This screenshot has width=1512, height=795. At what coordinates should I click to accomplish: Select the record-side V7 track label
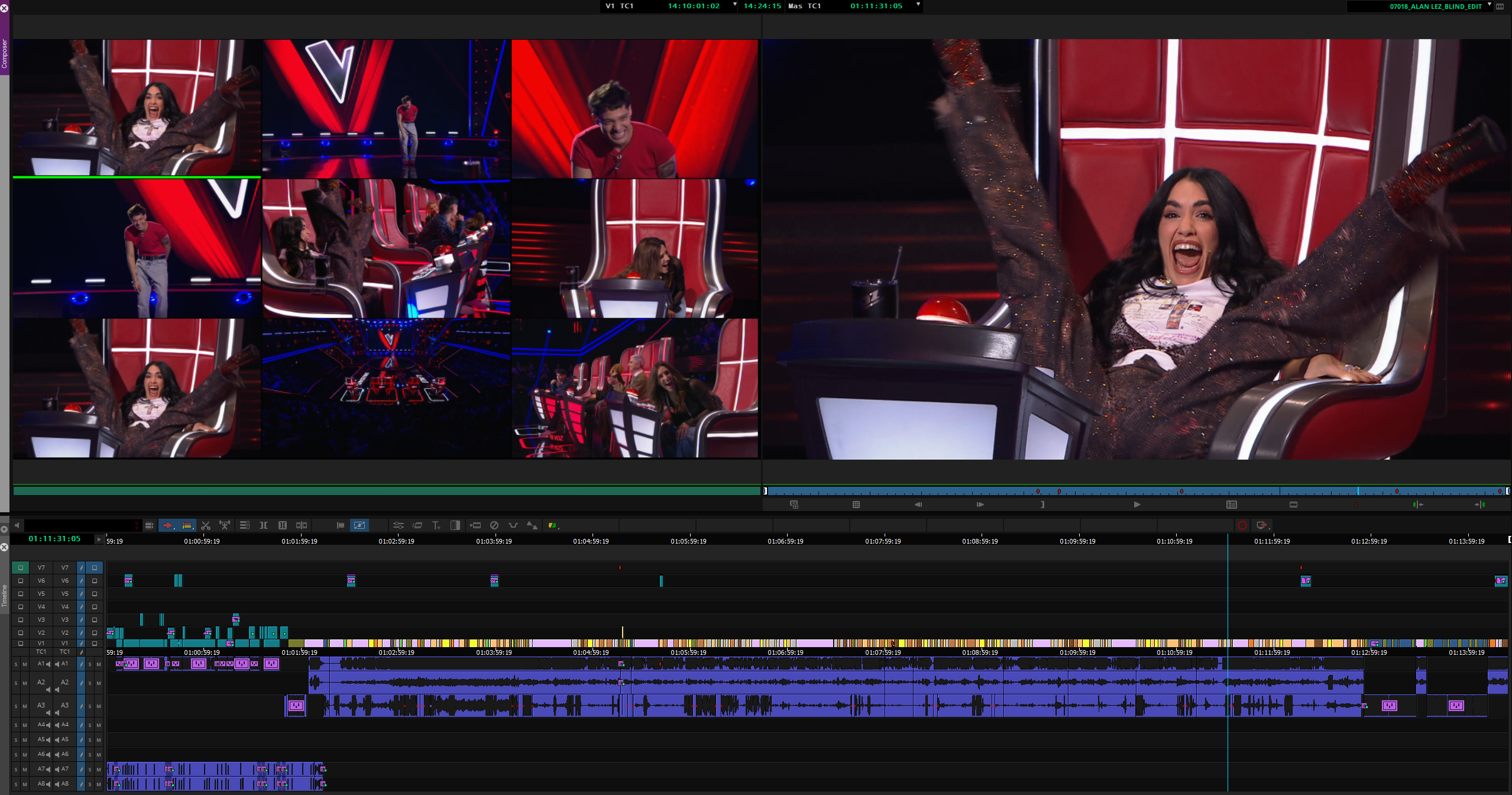(65, 568)
